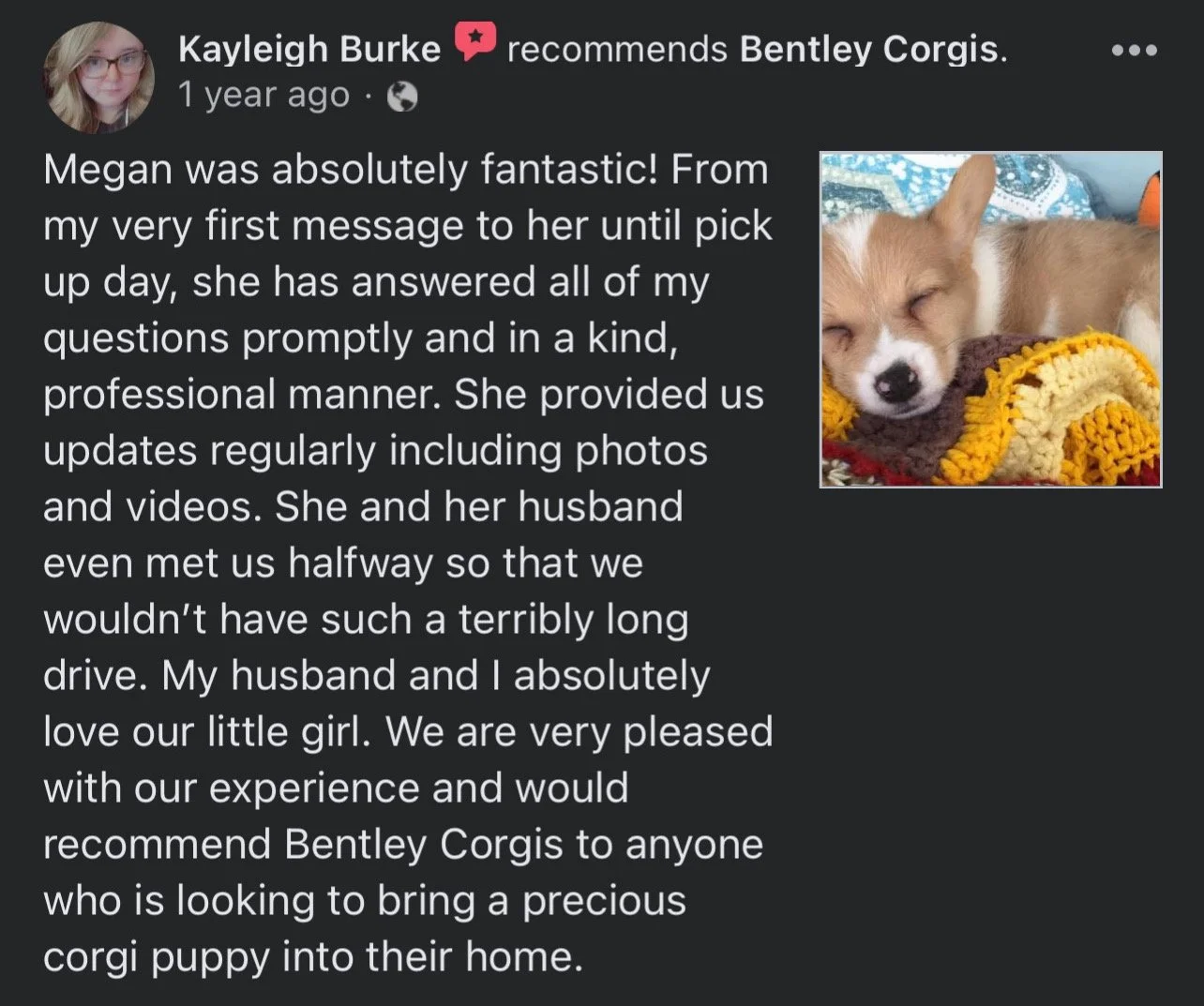The image size is (1204, 1006).
Task: Expand more actions with the ellipsis icon
Action: point(1134,50)
